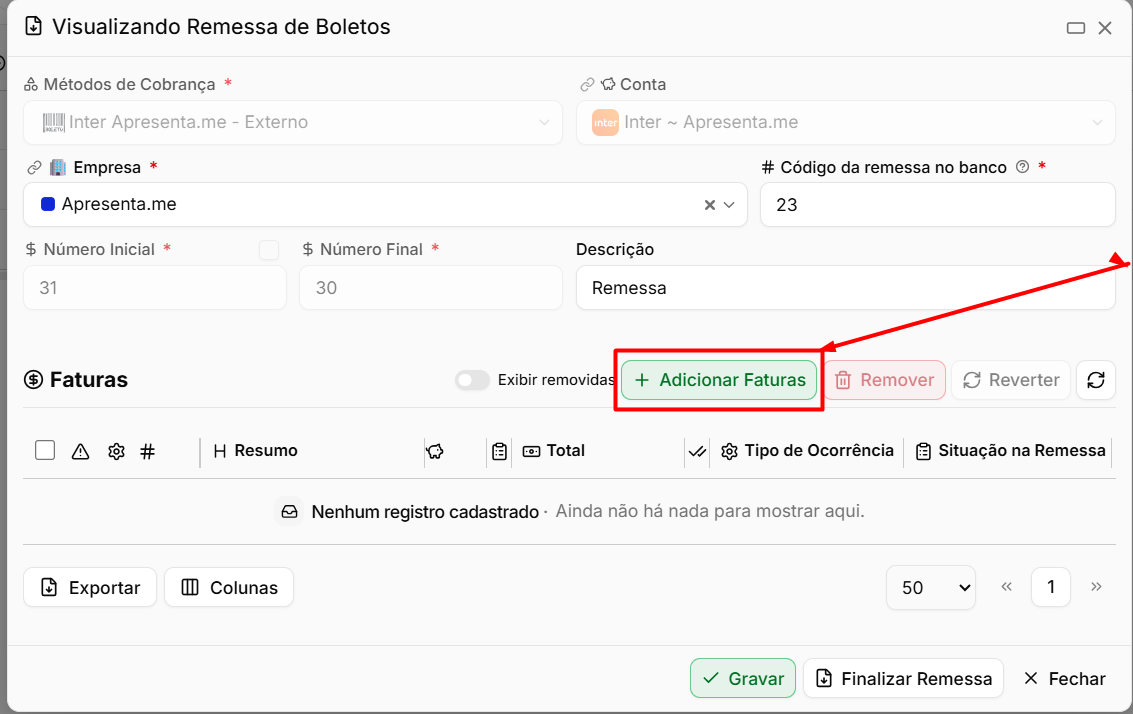Click the Código da remessa no banco field
The image size is (1133, 714).
pos(938,205)
